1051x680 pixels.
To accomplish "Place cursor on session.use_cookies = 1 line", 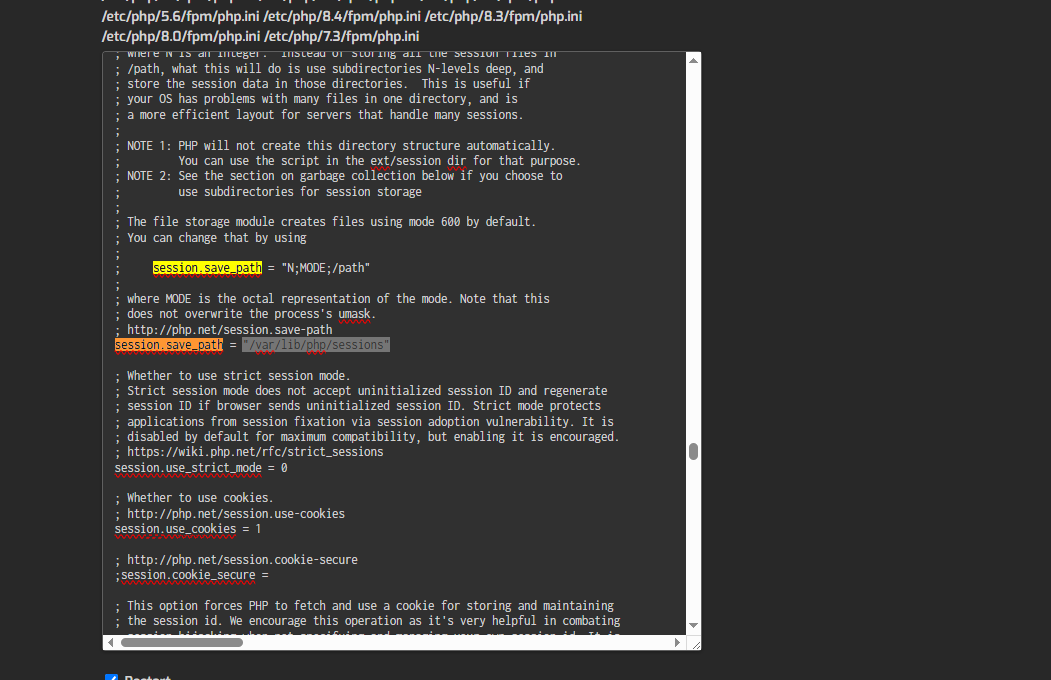I will tap(187, 529).
